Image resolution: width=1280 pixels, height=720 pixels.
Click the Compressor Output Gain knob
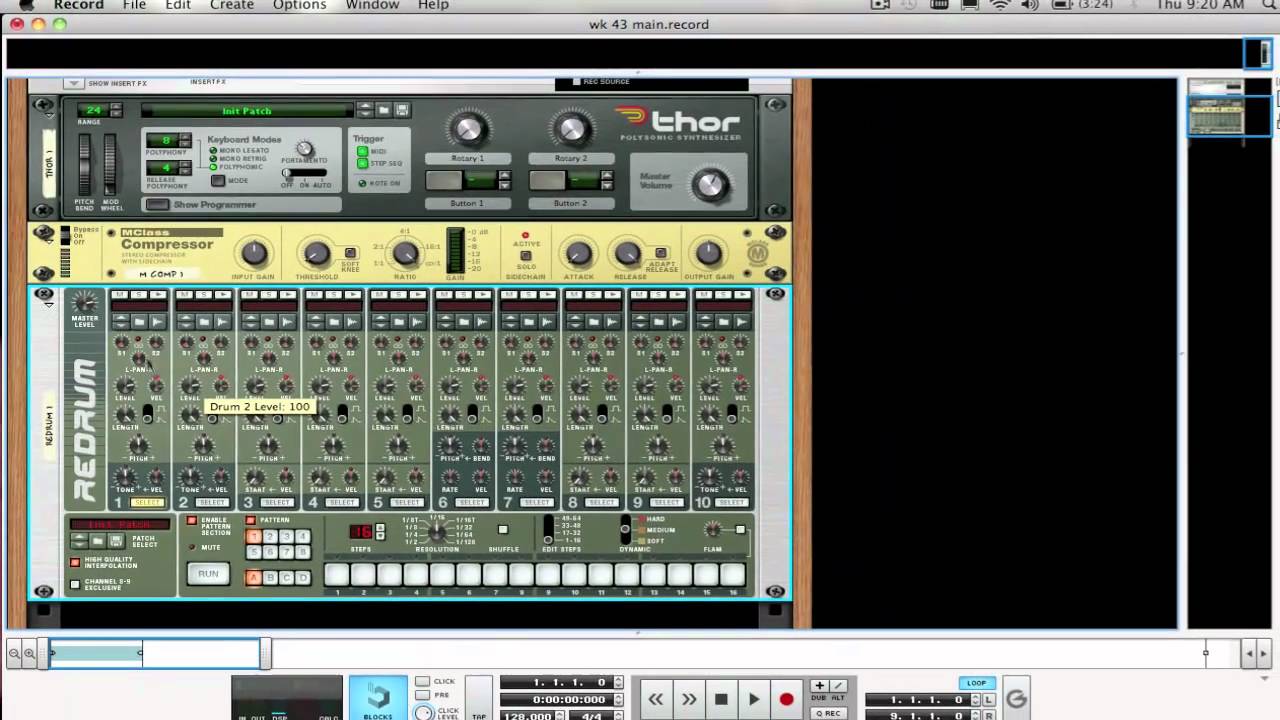pyautogui.click(x=708, y=254)
